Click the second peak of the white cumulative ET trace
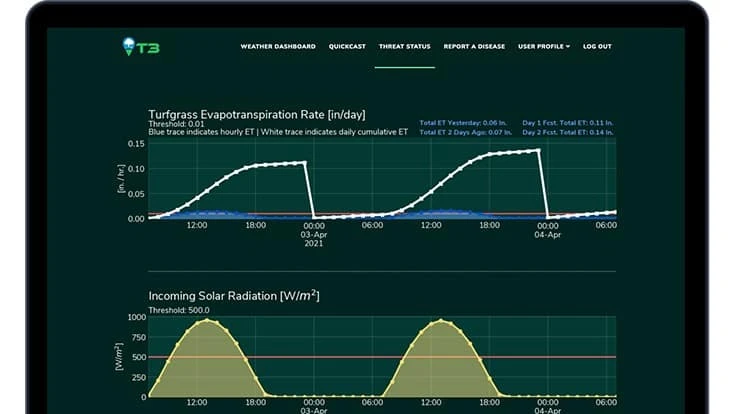 pyautogui.click(x=539, y=150)
